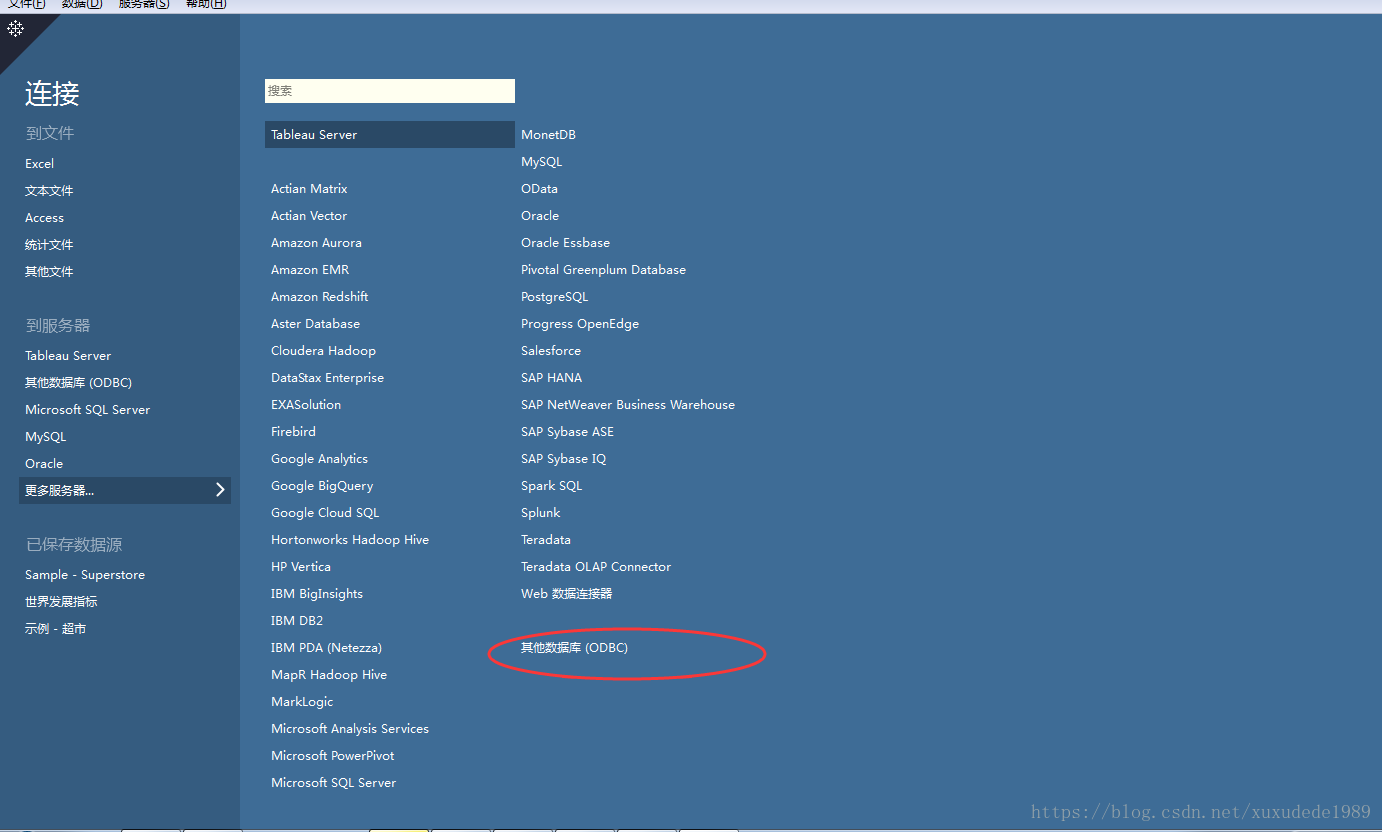This screenshot has width=1382, height=832.
Task: Select Microsoft SQL Server in 到服务器 sidebar section
Action: (x=87, y=410)
